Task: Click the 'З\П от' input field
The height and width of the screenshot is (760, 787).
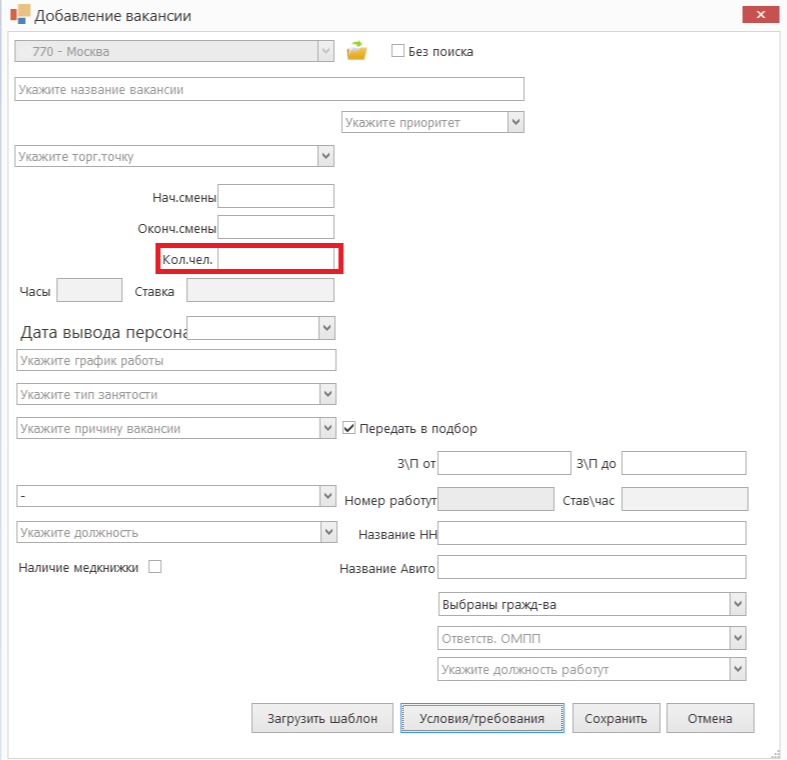Action: tap(504, 463)
